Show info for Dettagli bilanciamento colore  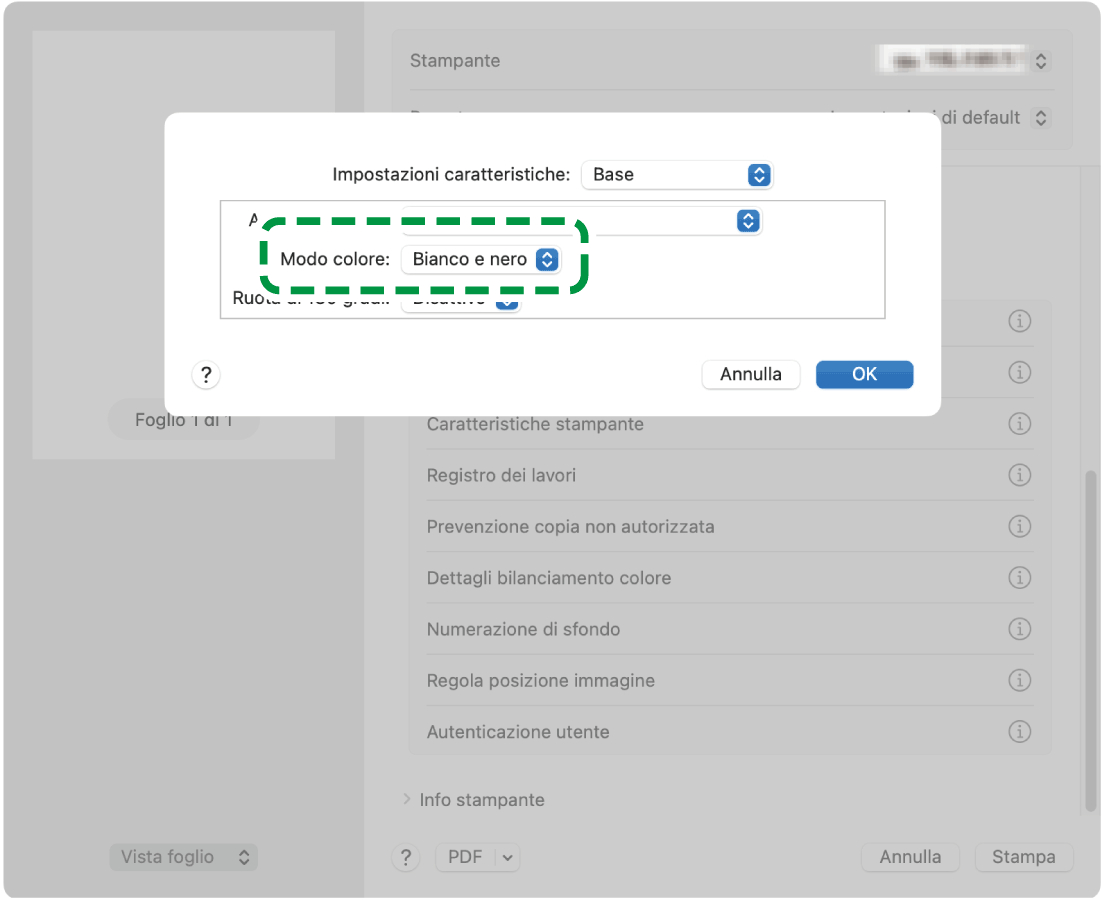(x=1019, y=578)
